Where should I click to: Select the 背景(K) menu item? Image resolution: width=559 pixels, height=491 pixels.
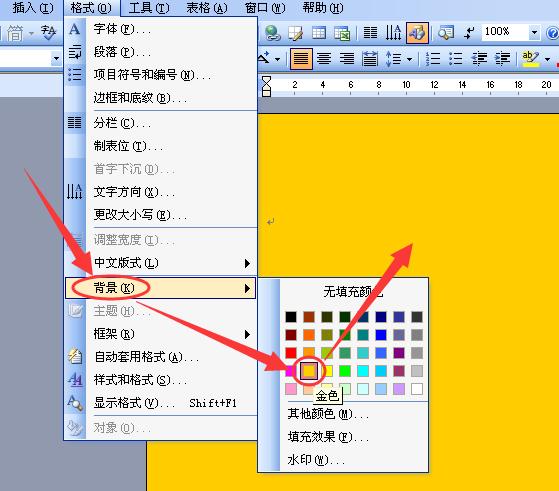coord(160,288)
